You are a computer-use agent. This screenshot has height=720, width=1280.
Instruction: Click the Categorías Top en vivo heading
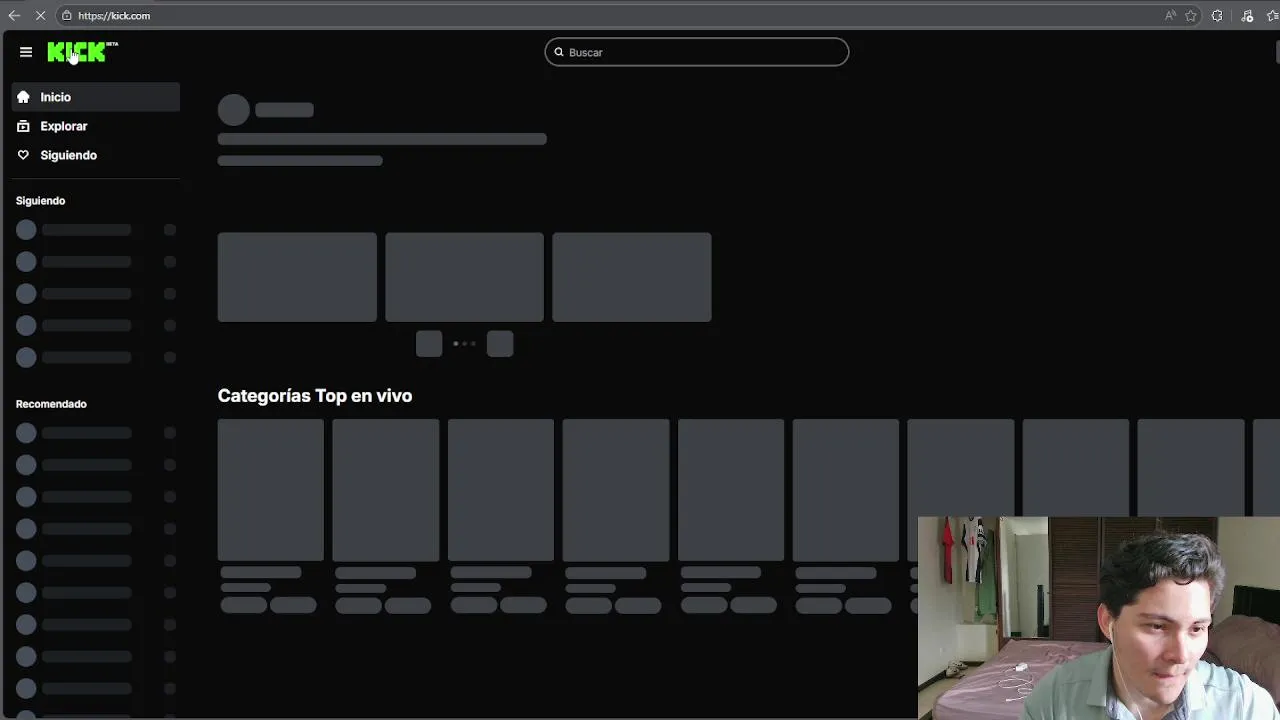click(315, 396)
